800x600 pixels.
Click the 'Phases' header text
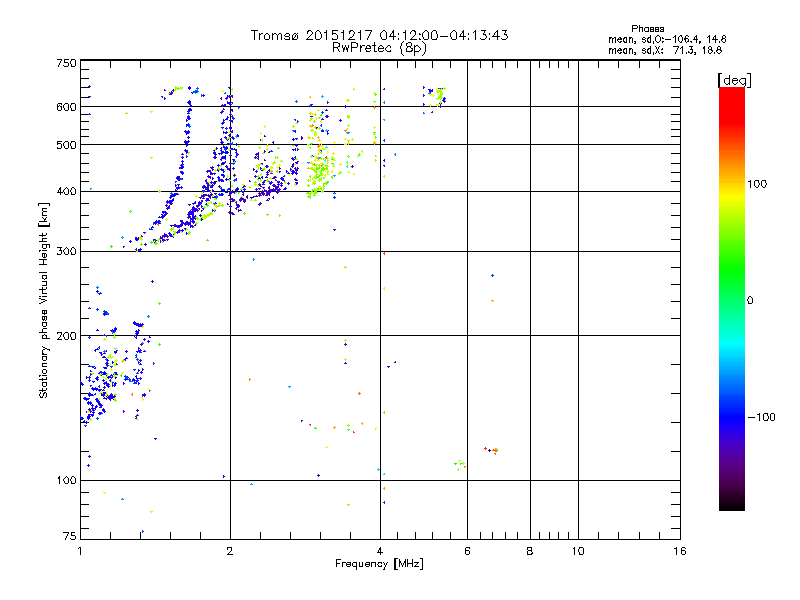(647, 29)
